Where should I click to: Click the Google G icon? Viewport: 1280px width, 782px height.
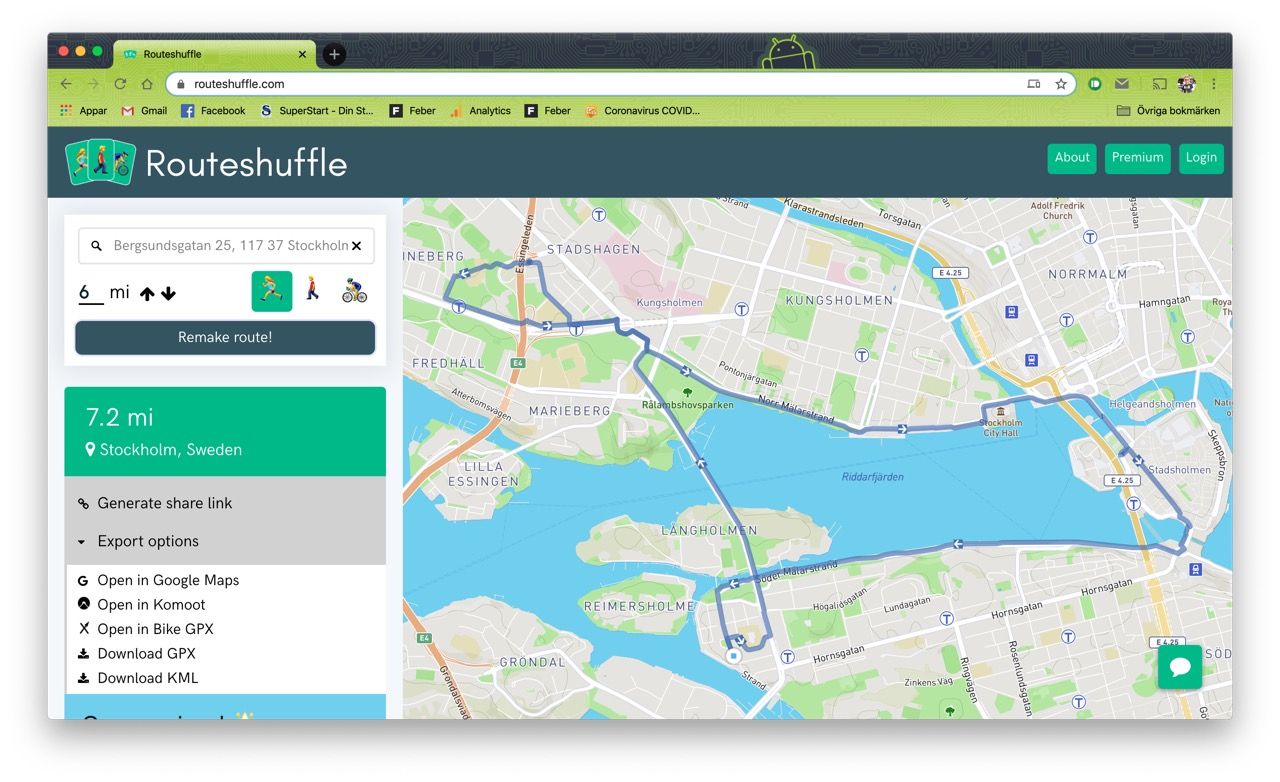[83, 580]
